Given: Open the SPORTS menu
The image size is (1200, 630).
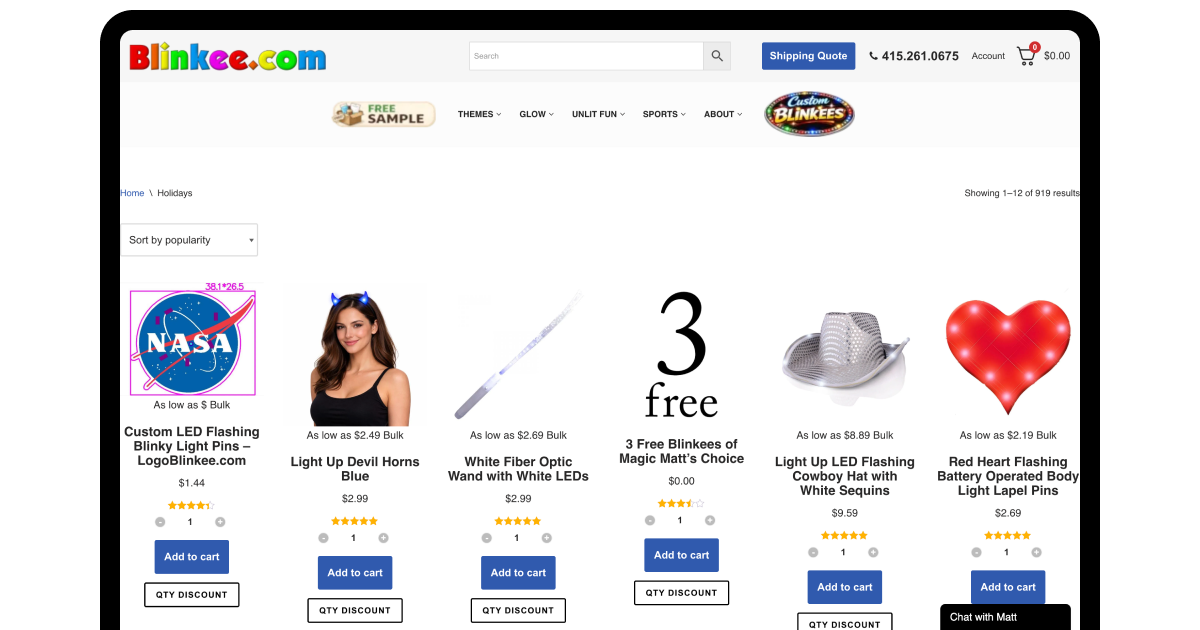Looking at the screenshot, I should pyautogui.click(x=664, y=114).
